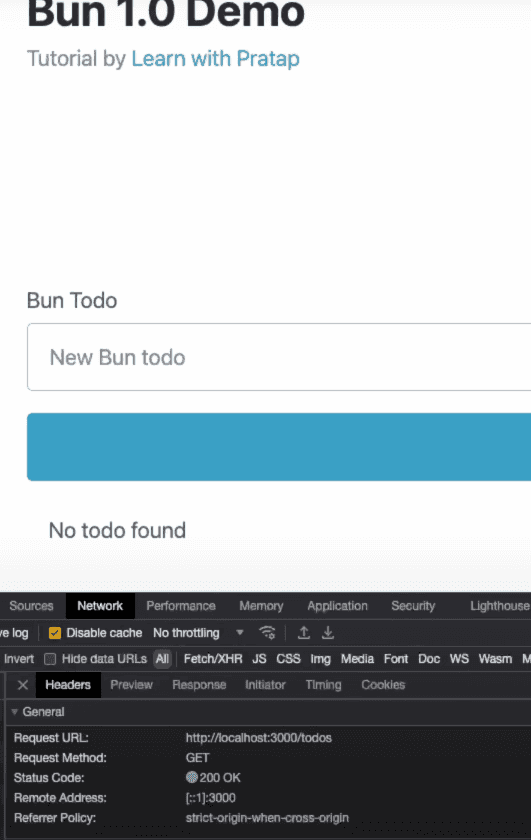Open the Response tab
This screenshot has width=531, height=840.
199,685
